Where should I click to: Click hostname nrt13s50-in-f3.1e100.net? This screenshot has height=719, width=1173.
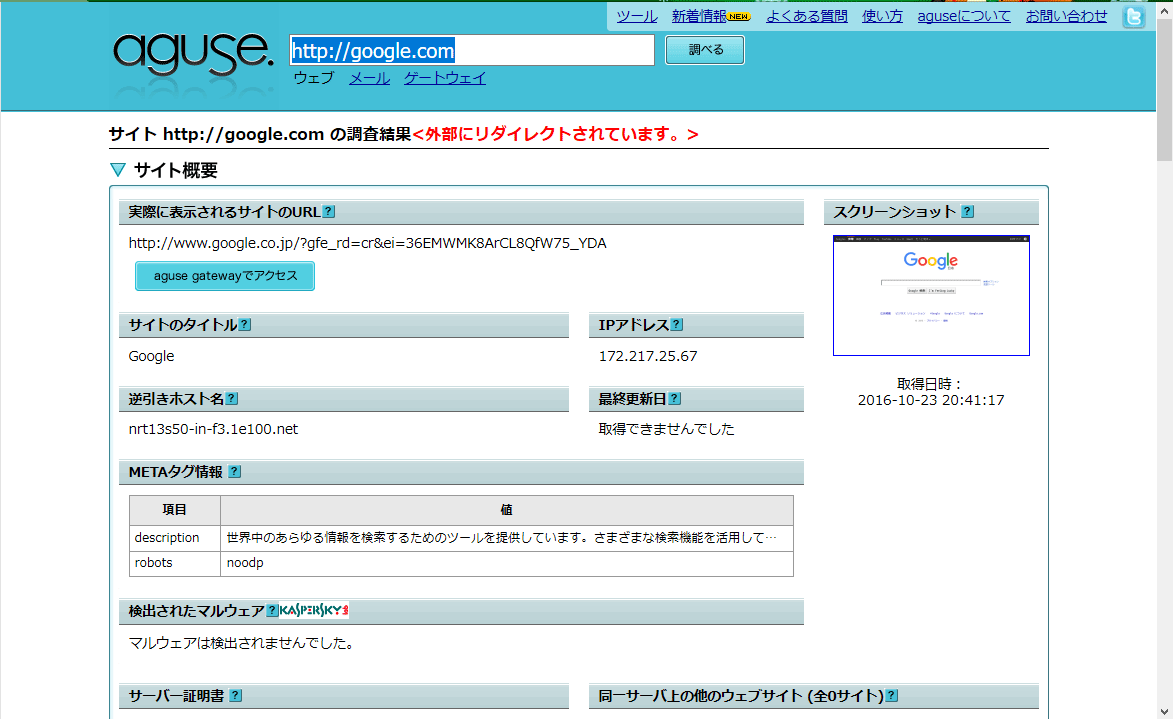click(x=213, y=429)
